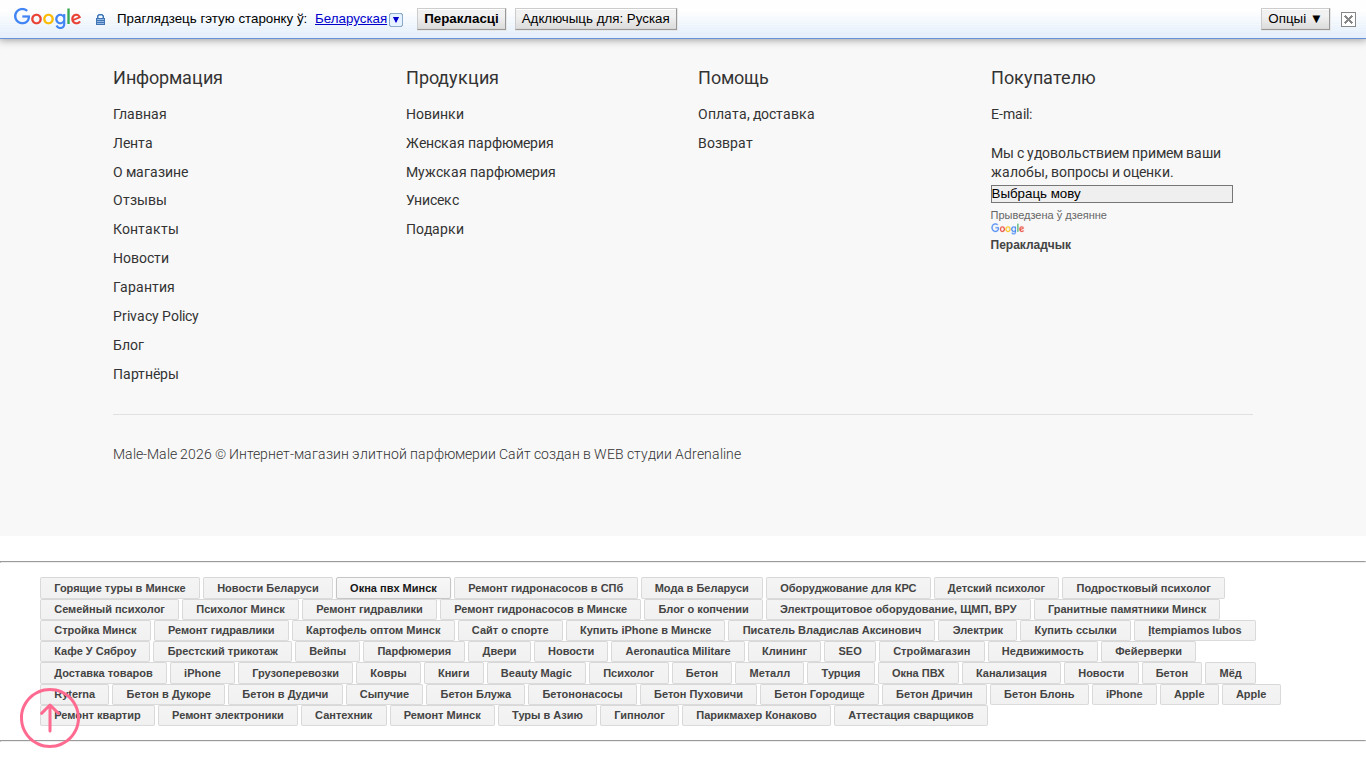Click Писатель Владислав Аксинович tag
The width and height of the screenshot is (1366, 768).
[x=832, y=630]
